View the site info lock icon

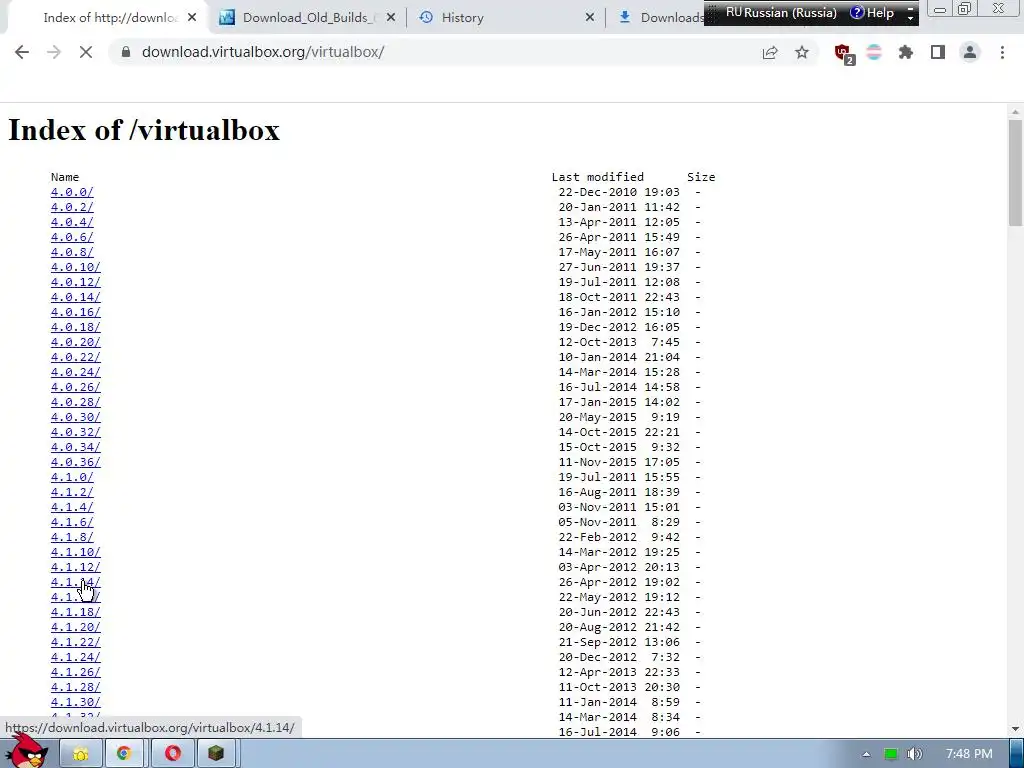(x=126, y=52)
